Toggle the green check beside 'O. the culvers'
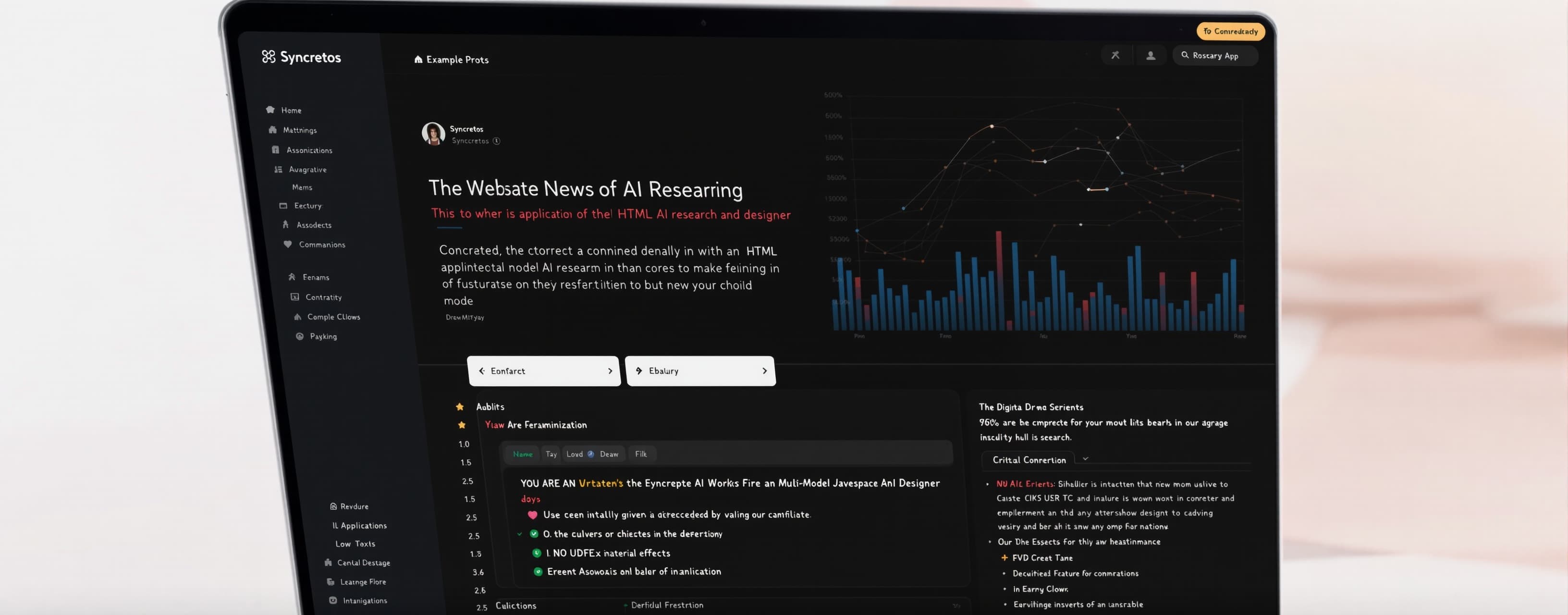Image resolution: width=1568 pixels, height=615 pixels. (534, 534)
